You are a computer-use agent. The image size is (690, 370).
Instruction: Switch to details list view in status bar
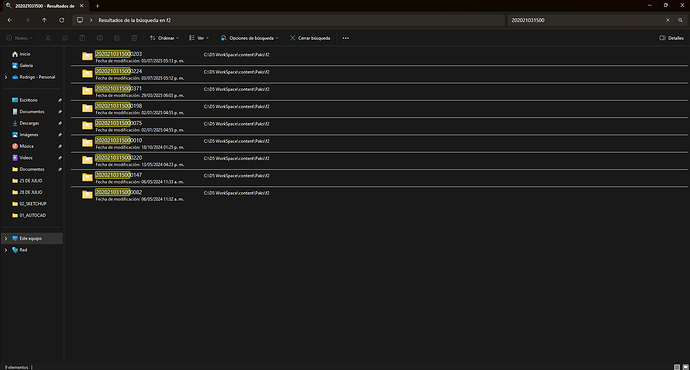(x=677, y=367)
